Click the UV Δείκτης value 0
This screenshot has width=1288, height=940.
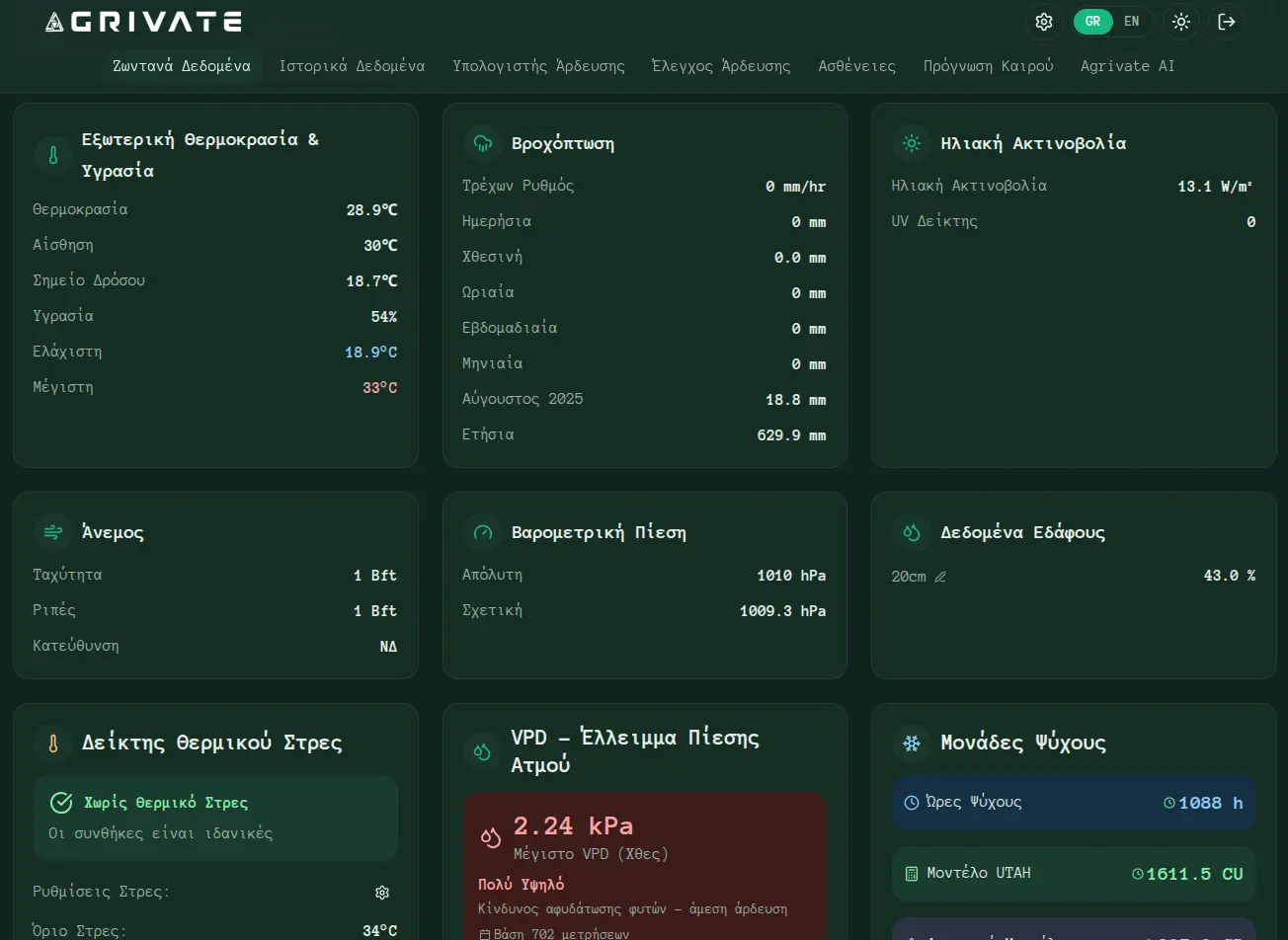[x=1251, y=222]
